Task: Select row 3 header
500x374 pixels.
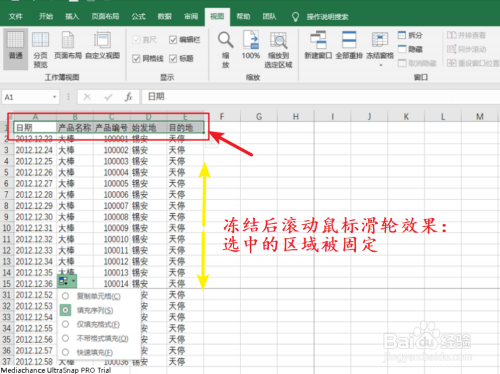Action: click(6, 150)
